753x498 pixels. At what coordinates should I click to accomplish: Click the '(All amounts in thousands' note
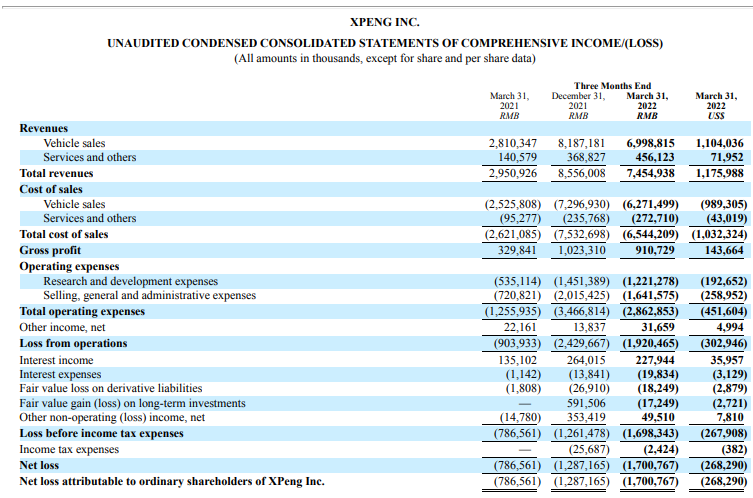coord(385,59)
